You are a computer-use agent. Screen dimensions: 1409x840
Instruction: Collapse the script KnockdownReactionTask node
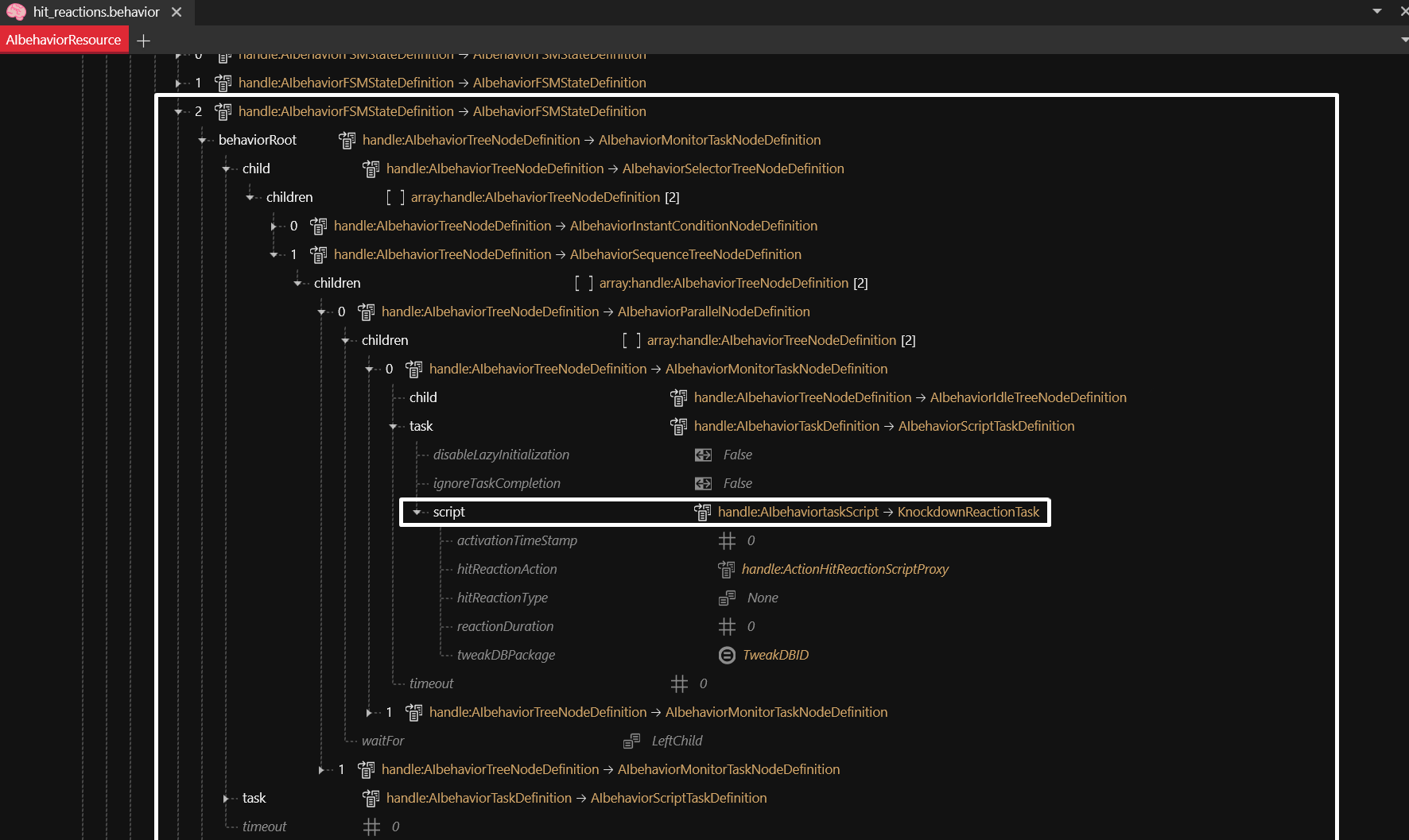(417, 512)
